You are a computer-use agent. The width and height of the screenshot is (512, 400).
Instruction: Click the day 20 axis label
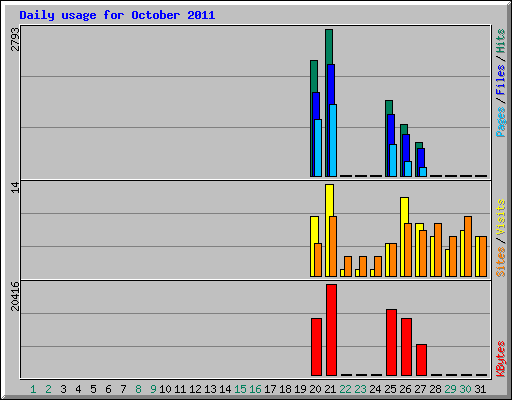[x=315, y=389]
